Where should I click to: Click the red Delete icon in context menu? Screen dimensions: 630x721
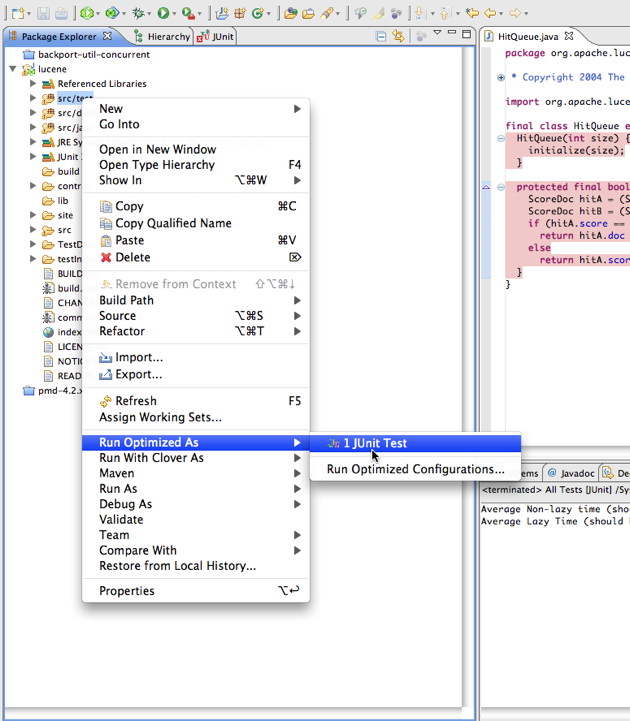106,257
